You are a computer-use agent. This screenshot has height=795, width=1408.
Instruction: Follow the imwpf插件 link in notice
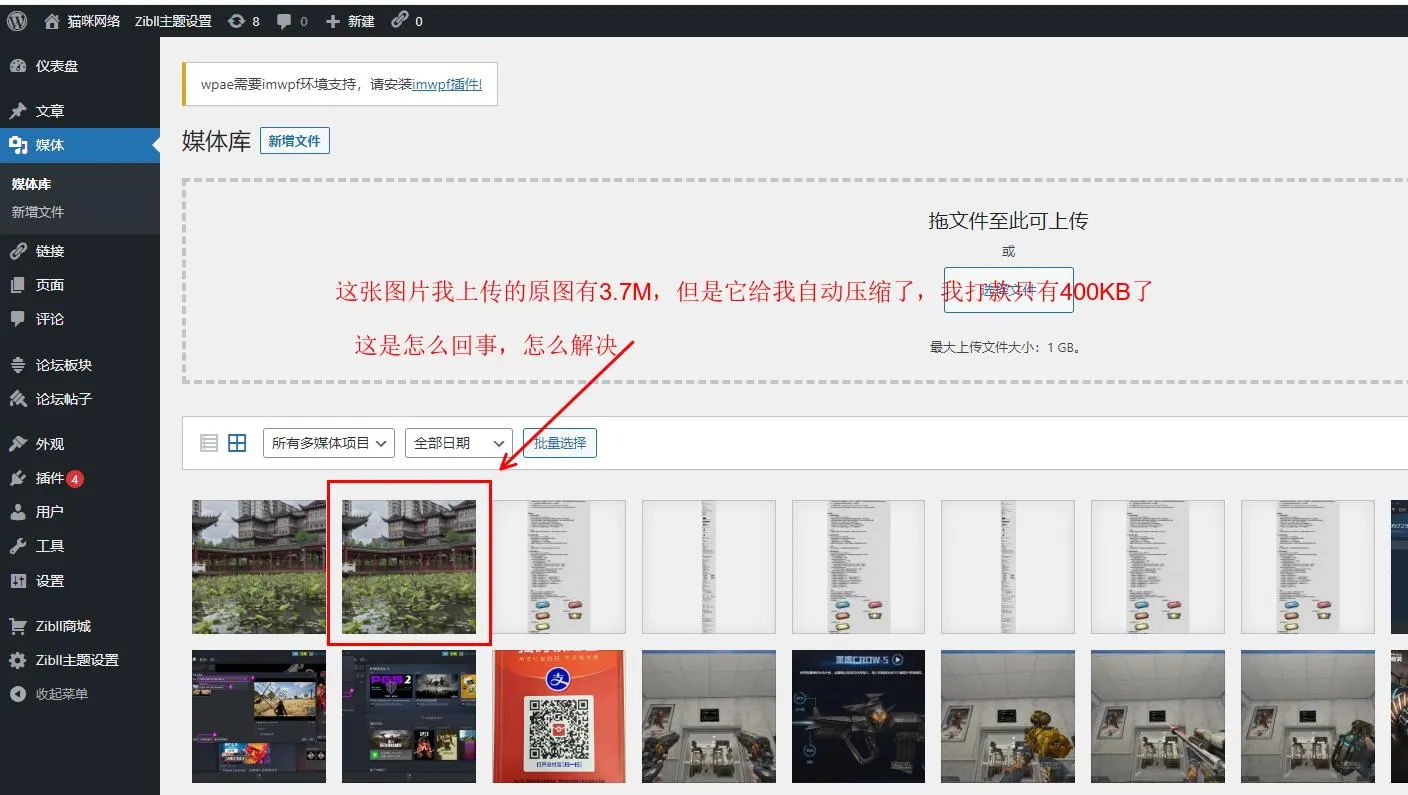click(447, 84)
